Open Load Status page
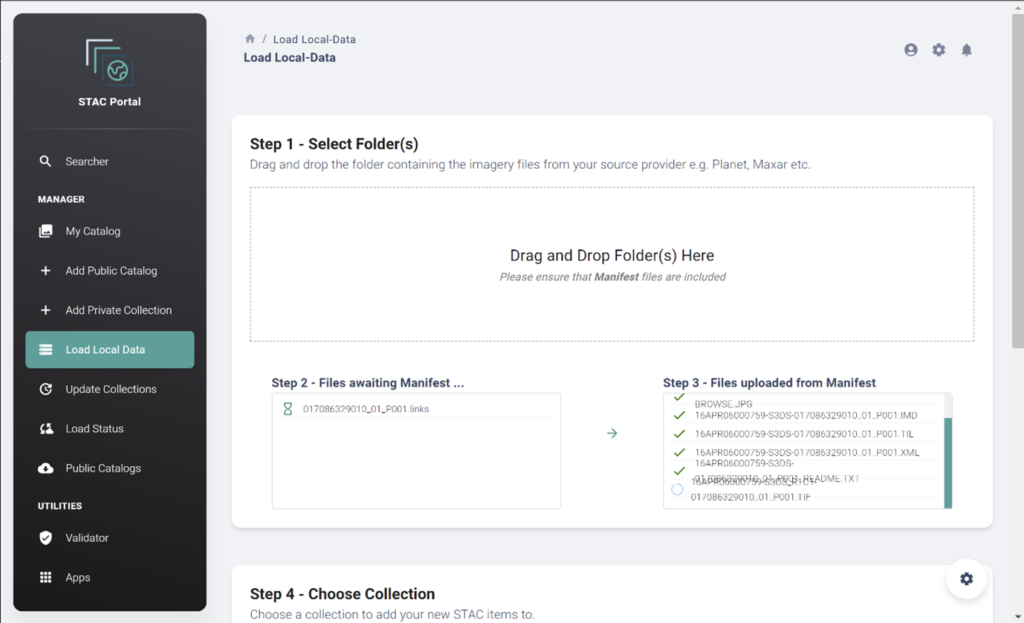This screenshot has width=1024, height=623. tap(95, 429)
